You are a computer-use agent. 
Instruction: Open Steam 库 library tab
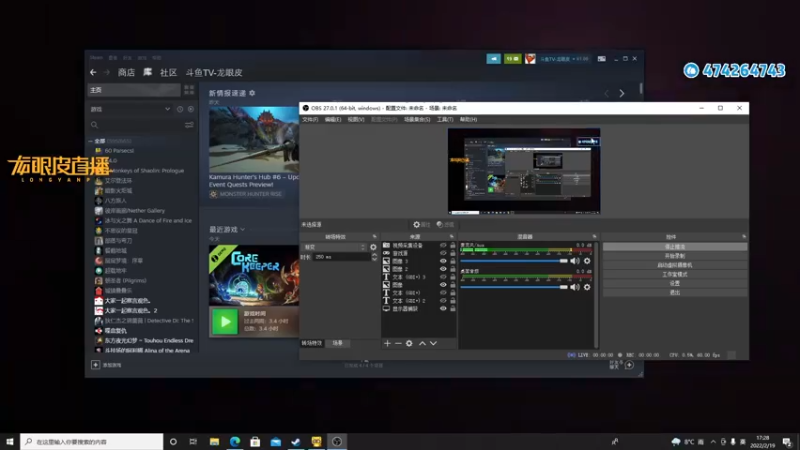point(147,72)
